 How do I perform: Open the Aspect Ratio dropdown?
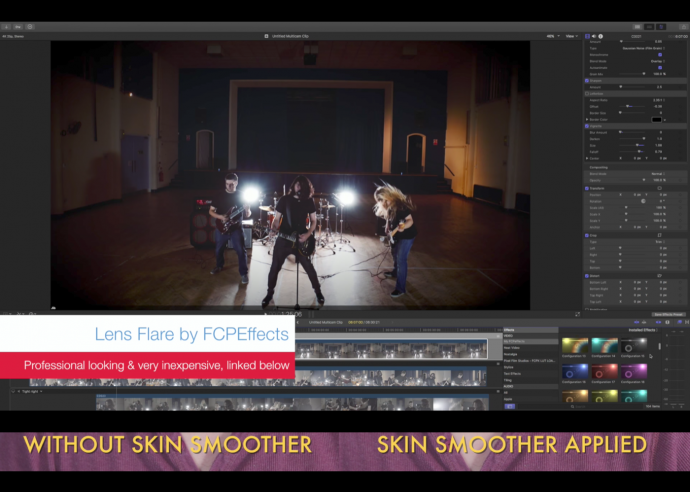pos(659,100)
